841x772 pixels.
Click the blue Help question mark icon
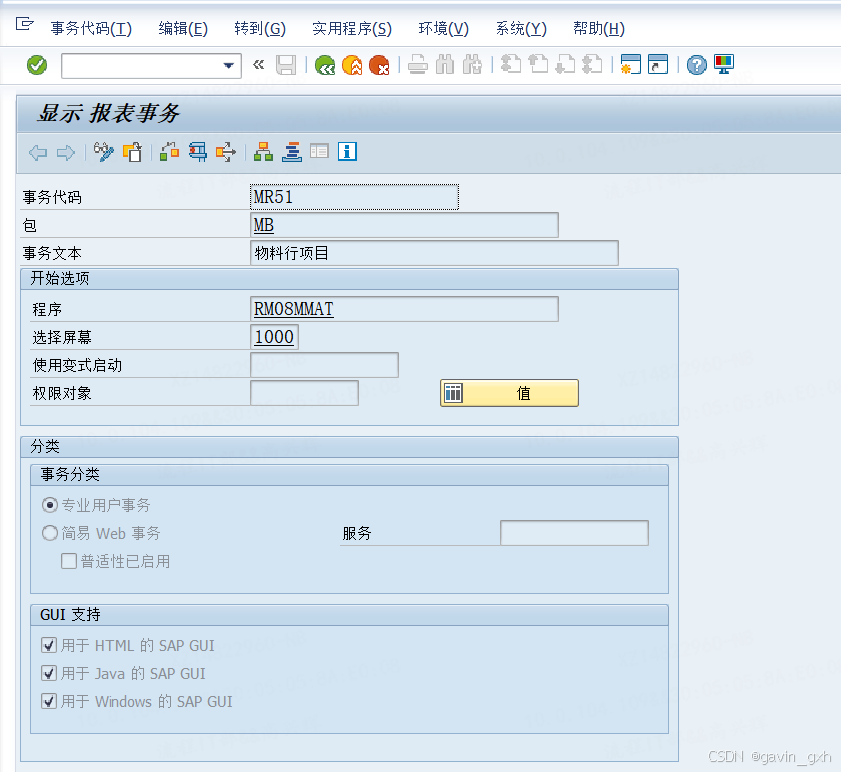697,65
